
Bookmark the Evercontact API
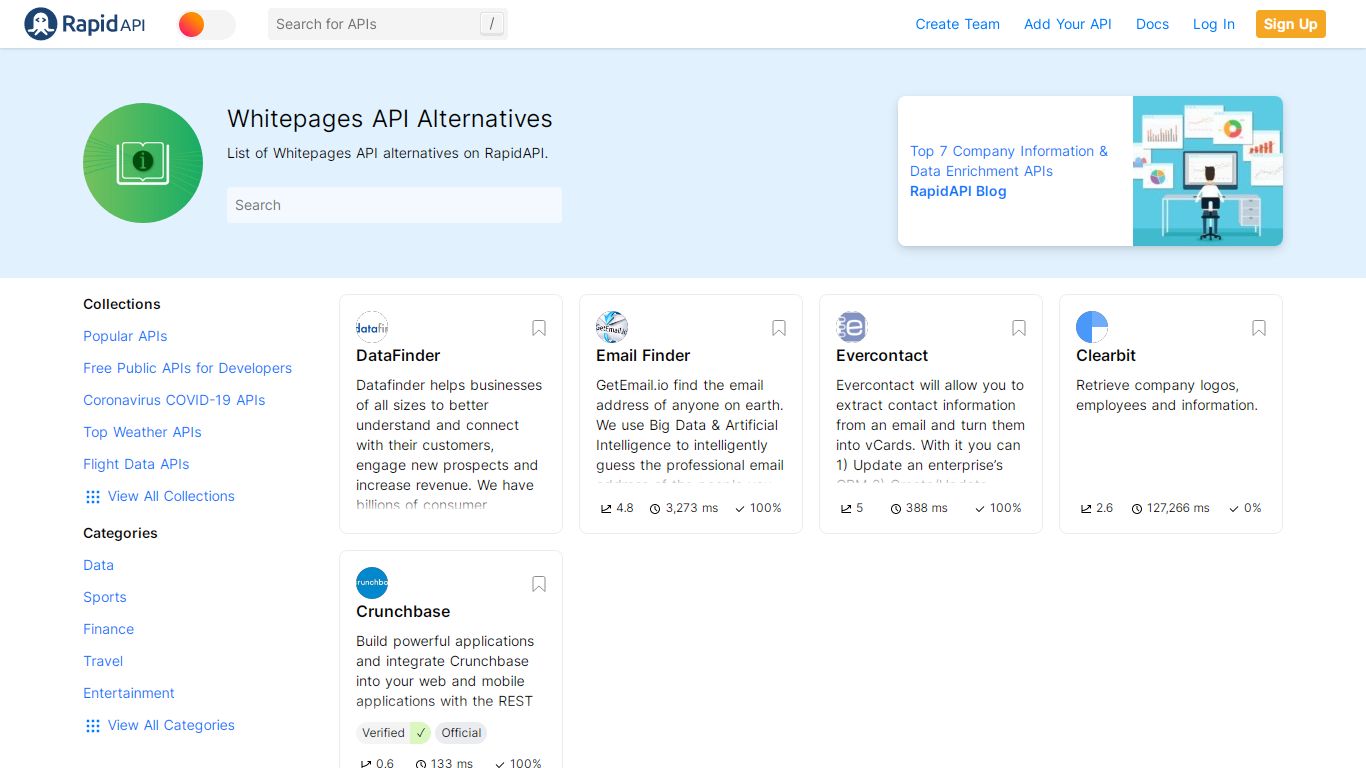[1019, 328]
